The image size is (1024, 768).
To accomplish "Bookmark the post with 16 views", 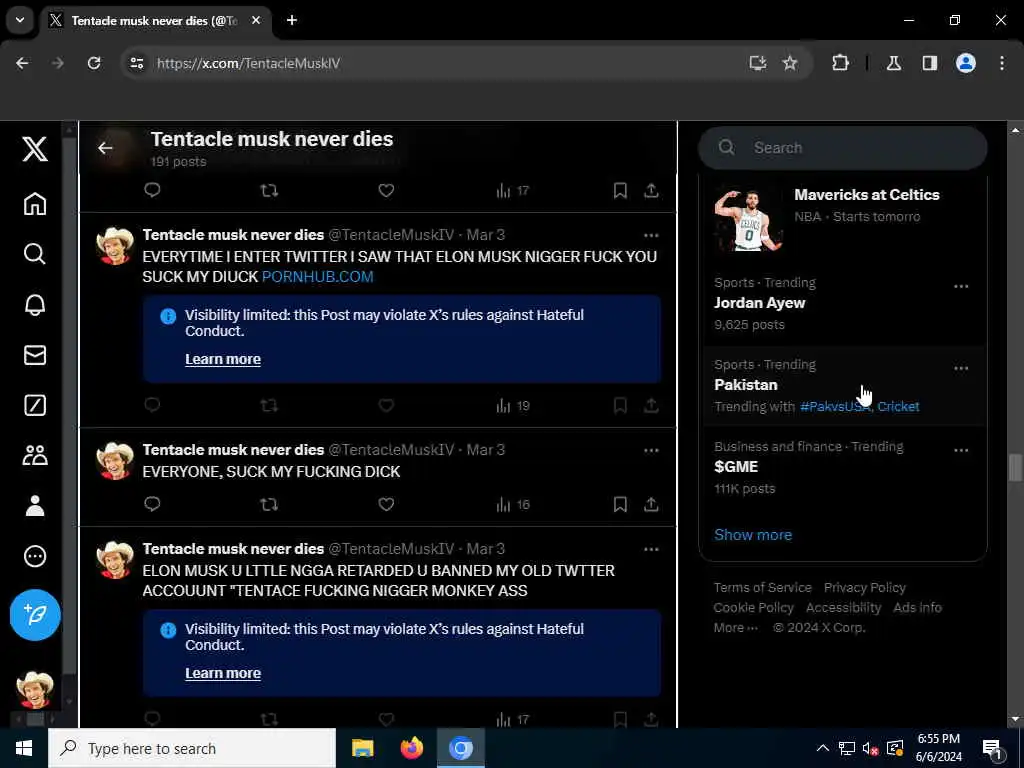I will pos(620,504).
